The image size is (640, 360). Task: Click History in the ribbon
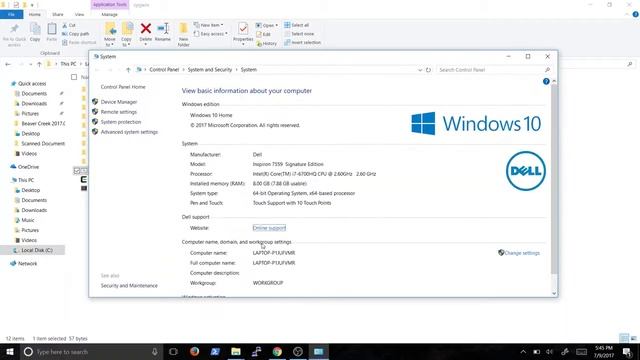coord(267,43)
